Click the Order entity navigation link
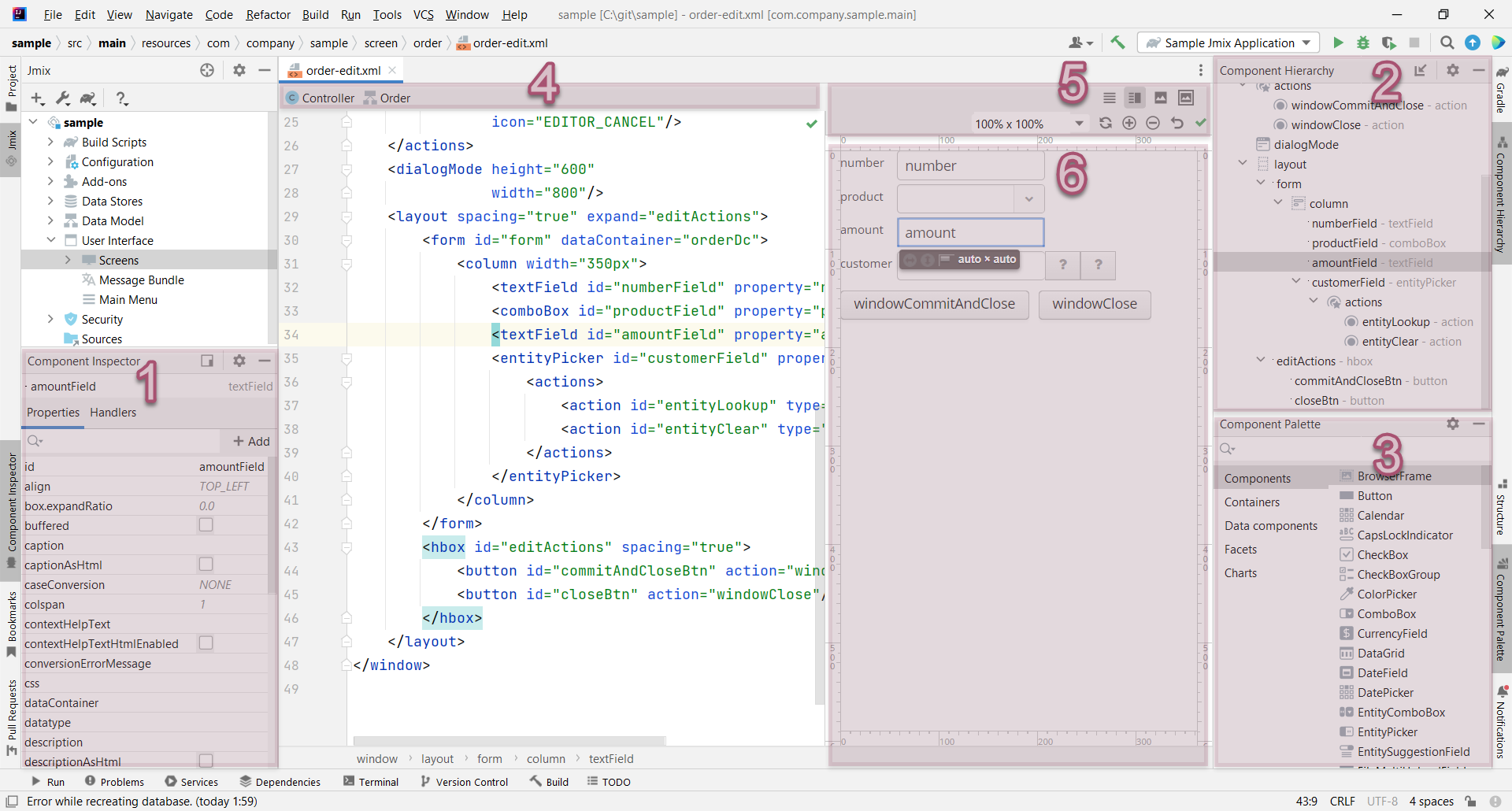The image size is (1512, 811). [387, 98]
